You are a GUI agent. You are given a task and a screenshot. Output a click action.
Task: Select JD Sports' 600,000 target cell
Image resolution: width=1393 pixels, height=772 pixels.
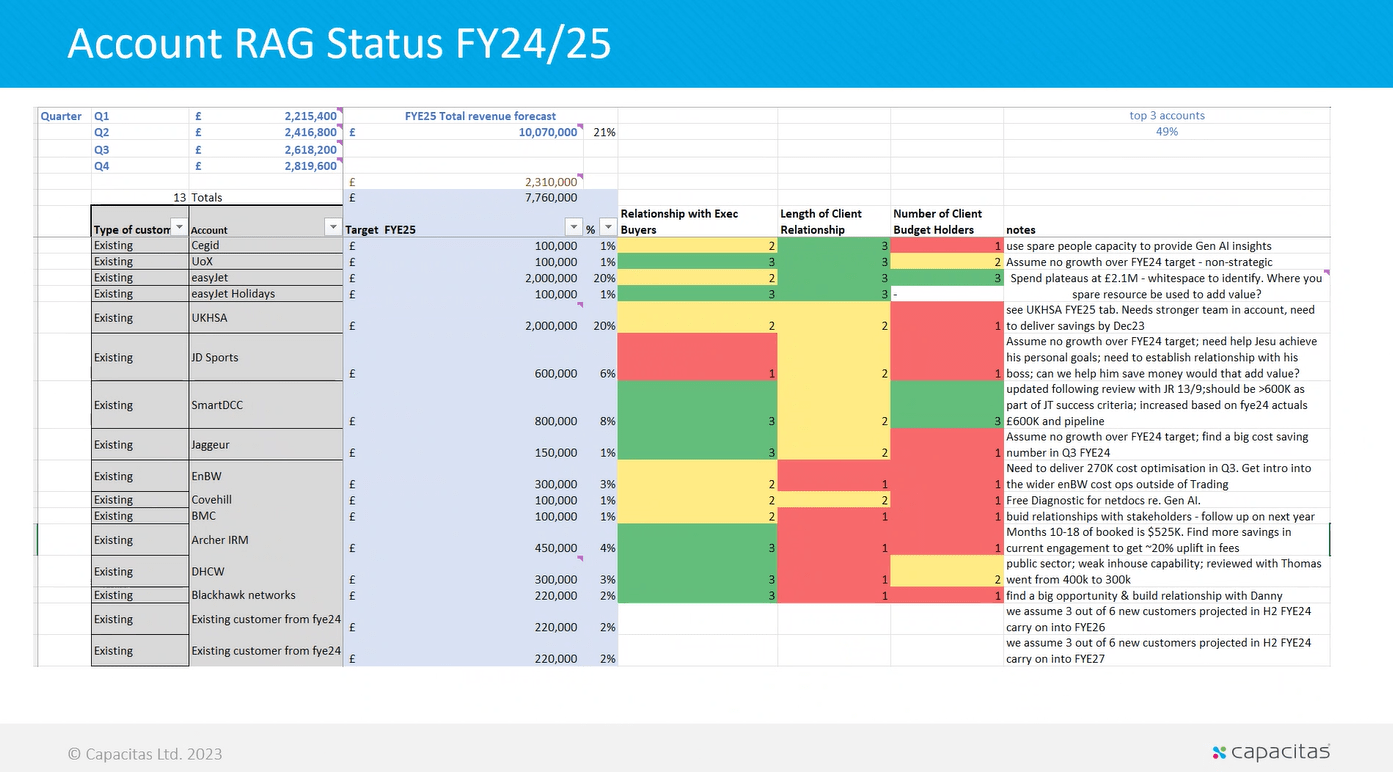[x=464, y=357]
